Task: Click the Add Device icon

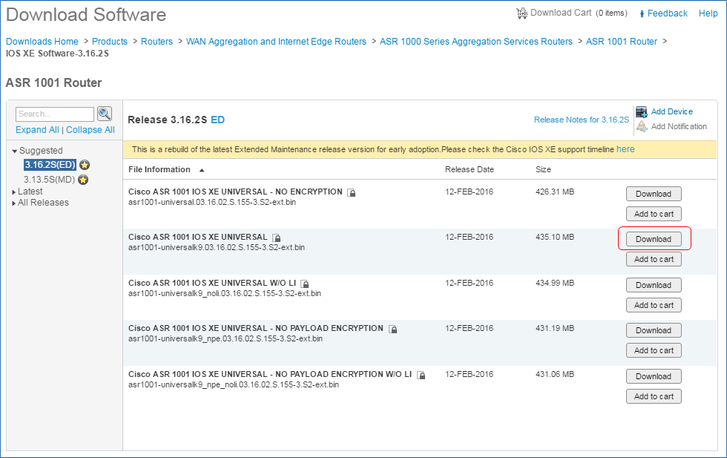Action: coord(642,112)
